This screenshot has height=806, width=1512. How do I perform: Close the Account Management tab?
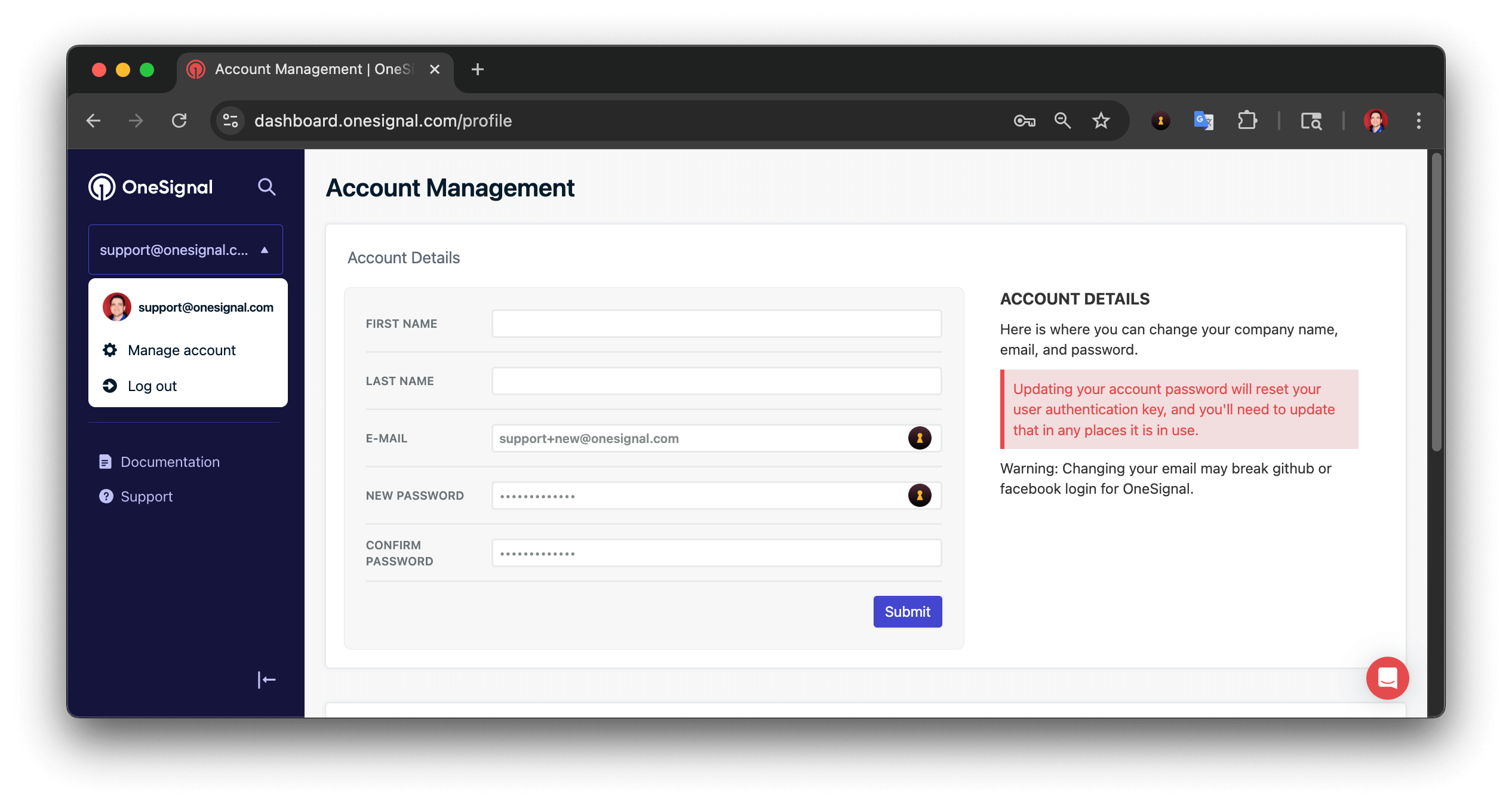[435, 70]
